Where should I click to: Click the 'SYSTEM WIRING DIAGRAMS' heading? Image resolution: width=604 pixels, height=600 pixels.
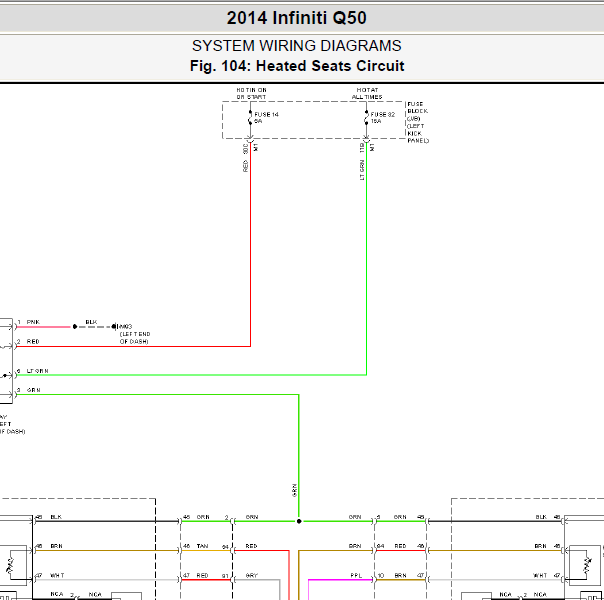click(x=297, y=46)
